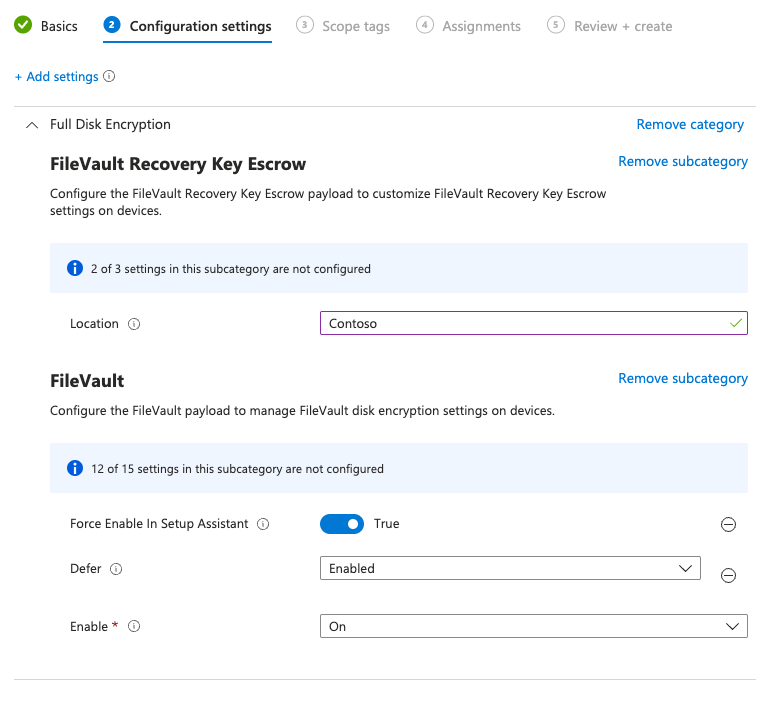
Task: Collapse the Full Disk Encryption category
Action: coord(31,125)
